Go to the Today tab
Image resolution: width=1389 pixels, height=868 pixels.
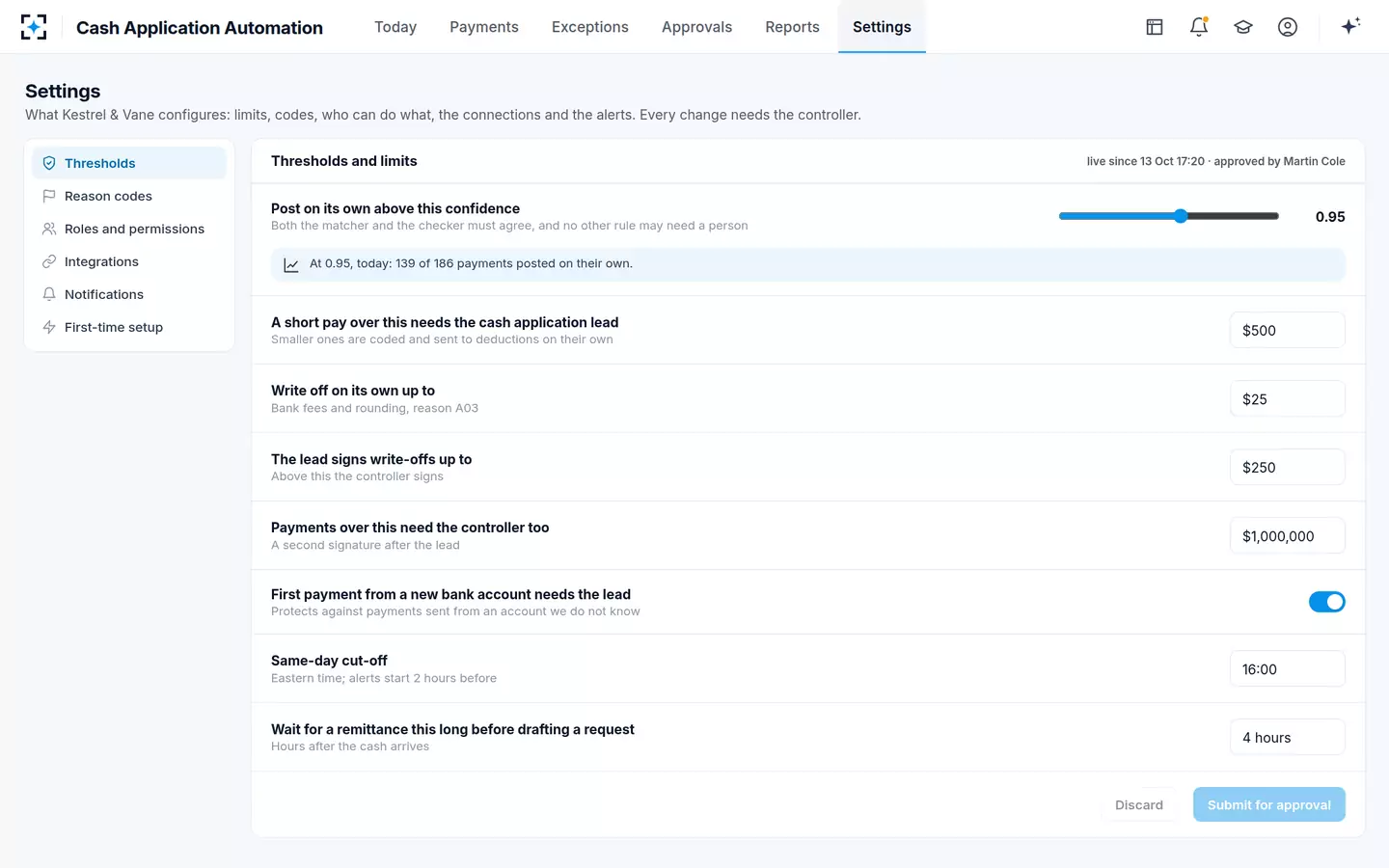point(395,27)
